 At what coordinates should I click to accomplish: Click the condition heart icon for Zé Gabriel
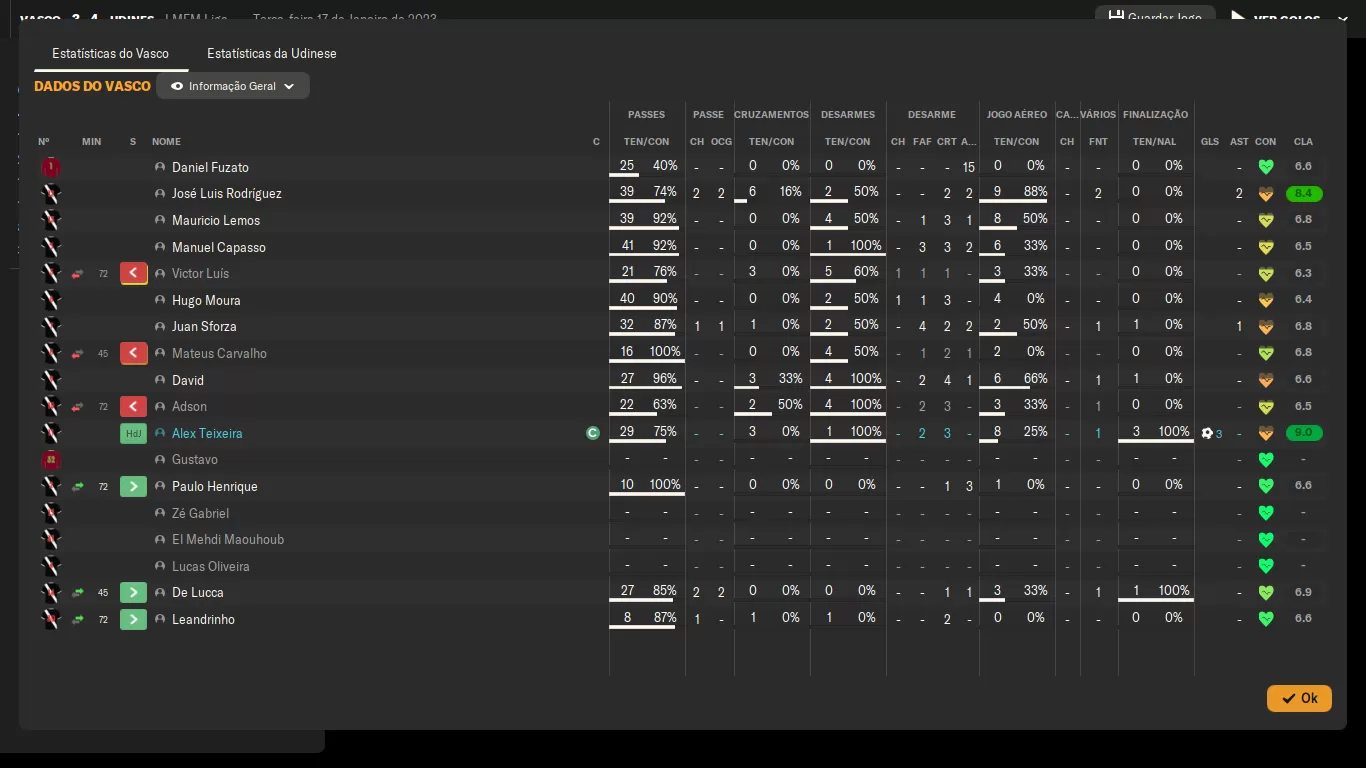[1265, 513]
